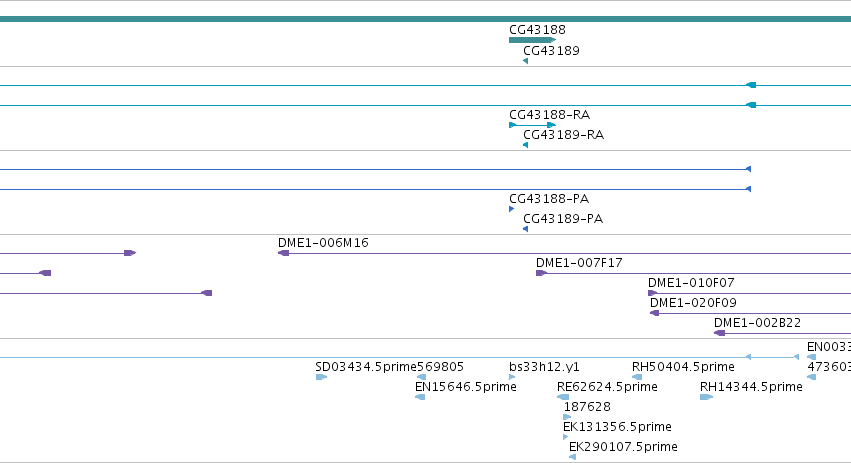
Task: Select the SD03434.5prime EST glyph
Action: (x=321, y=377)
